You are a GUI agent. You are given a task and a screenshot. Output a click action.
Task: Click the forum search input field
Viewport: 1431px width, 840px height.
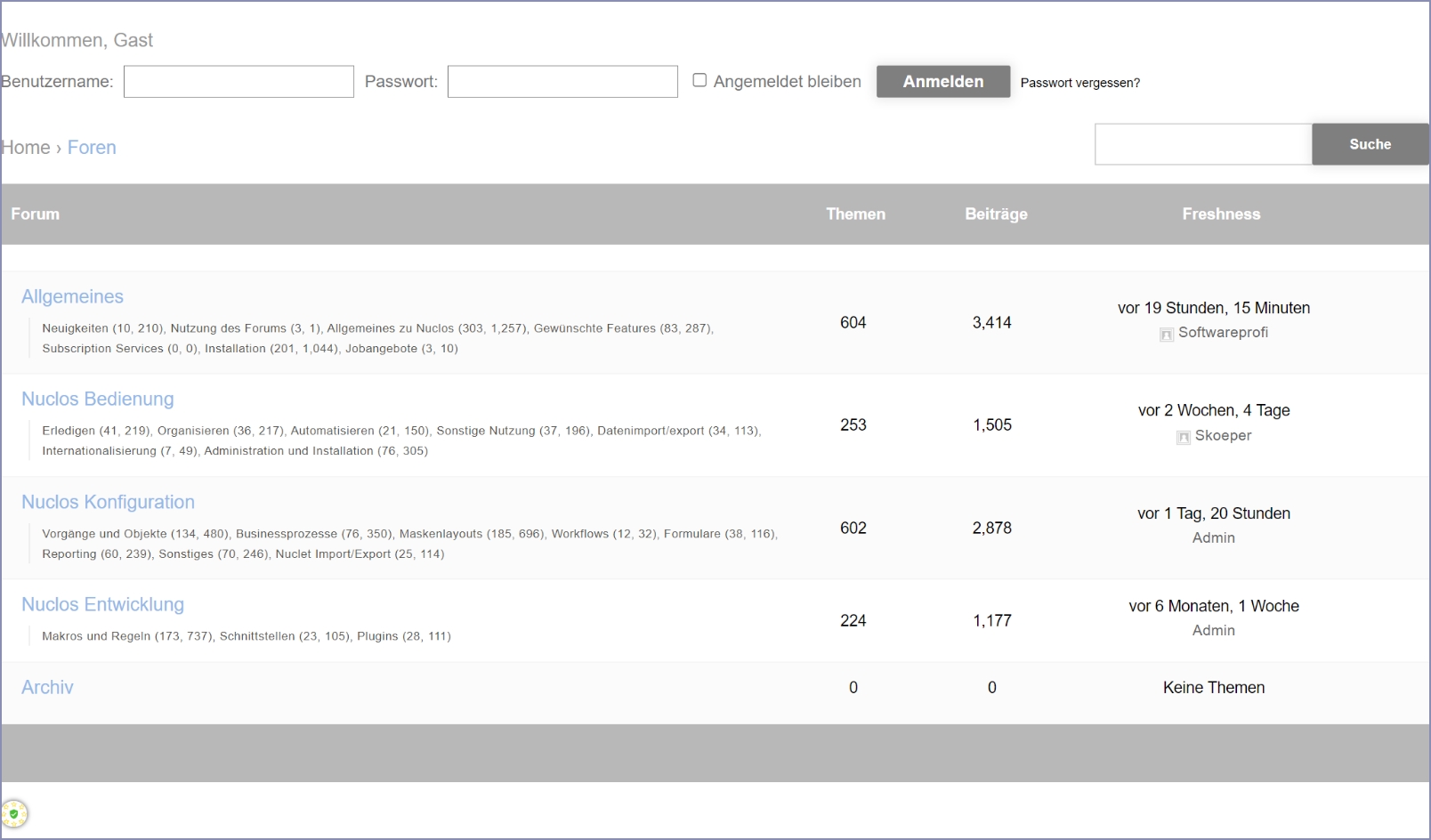point(1203,144)
